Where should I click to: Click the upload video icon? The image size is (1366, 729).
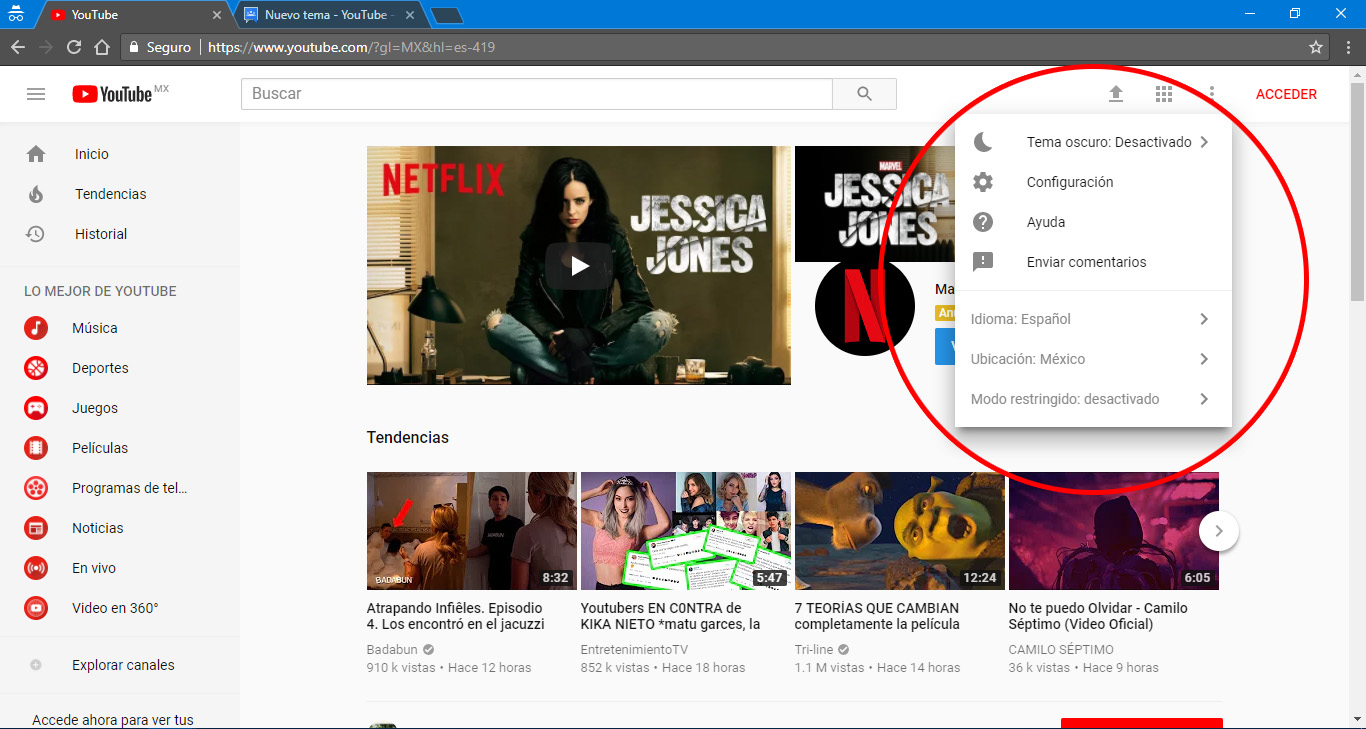(x=1116, y=94)
